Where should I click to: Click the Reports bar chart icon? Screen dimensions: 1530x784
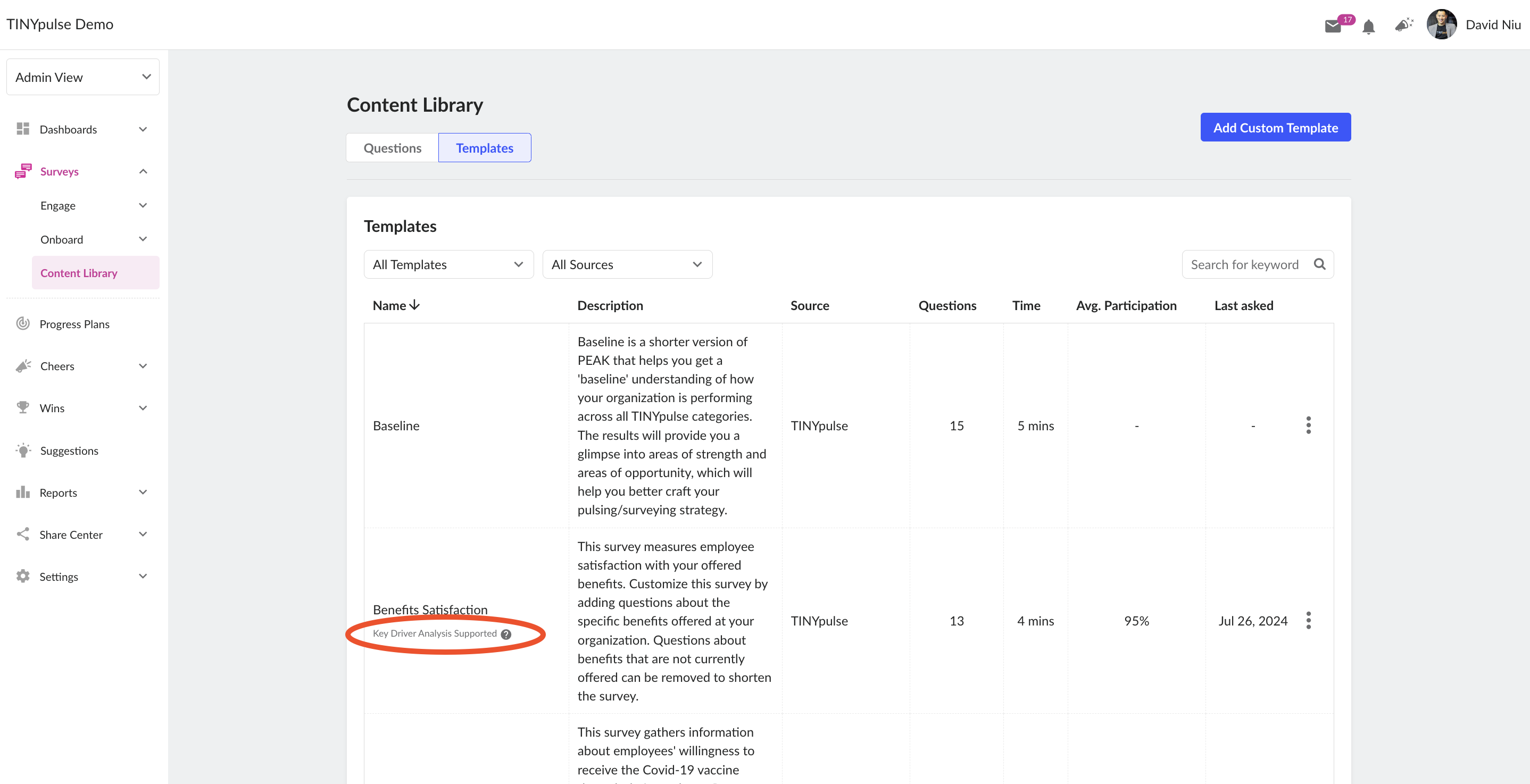coord(23,492)
